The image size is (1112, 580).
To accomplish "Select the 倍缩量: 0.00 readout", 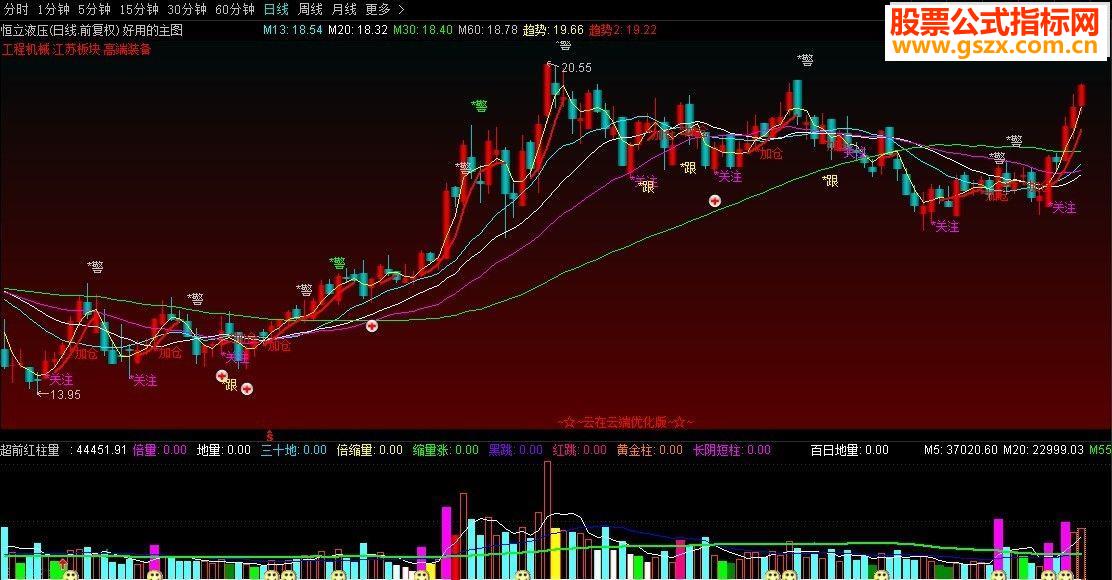I will coord(369,450).
